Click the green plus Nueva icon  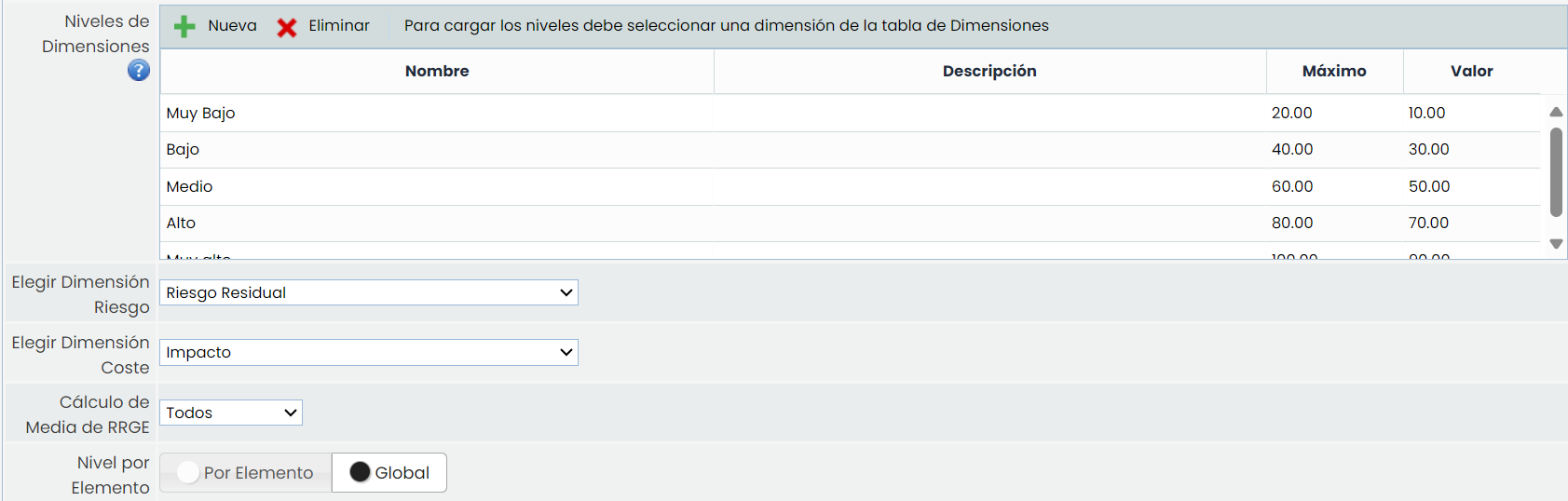click(x=184, y=26)
